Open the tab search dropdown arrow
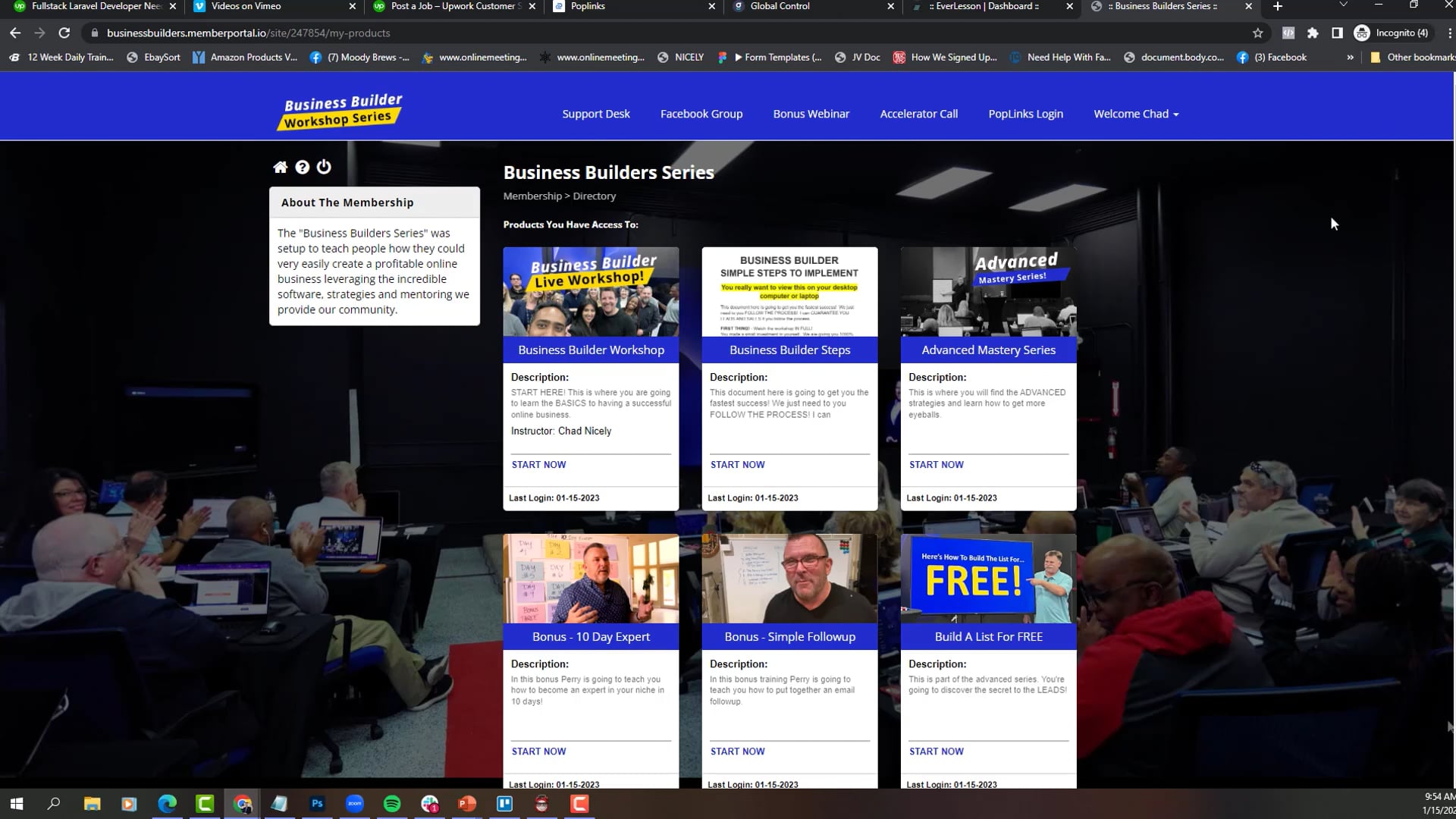This screenshot has height=819, width=1456. pyautogui.click(x=1343, y=6)
